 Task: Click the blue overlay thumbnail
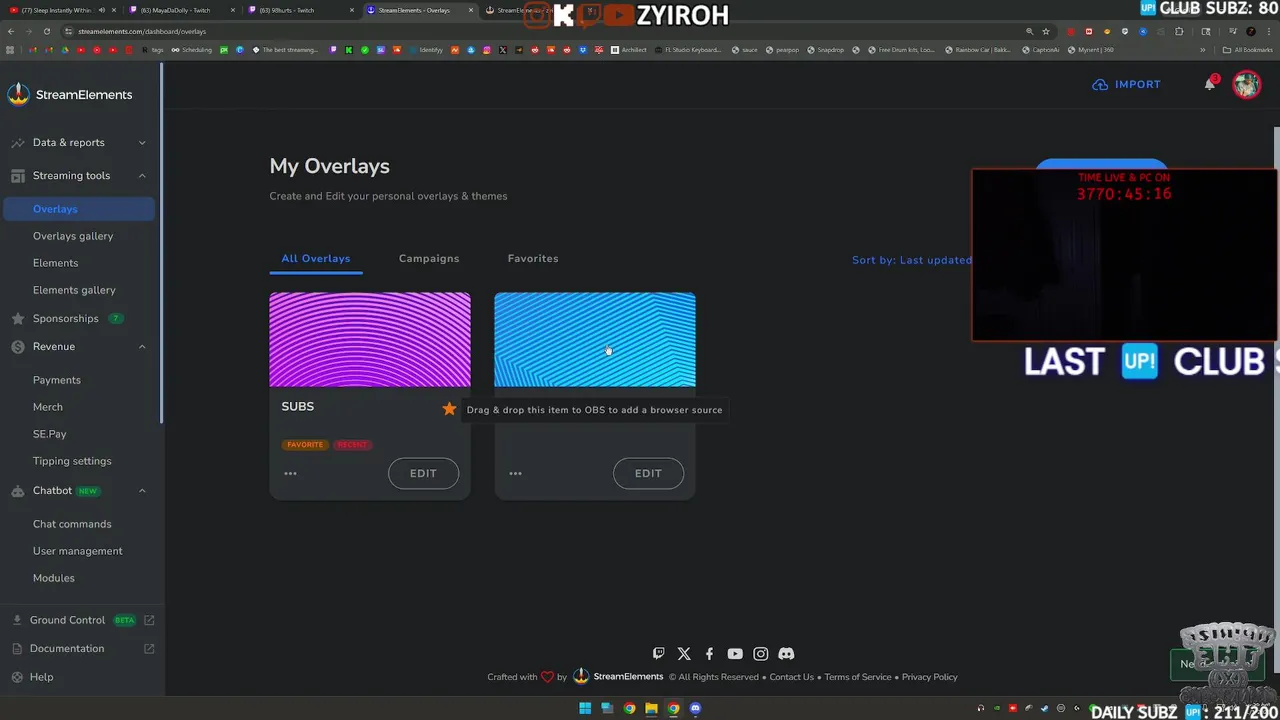[x=595, y=339]
